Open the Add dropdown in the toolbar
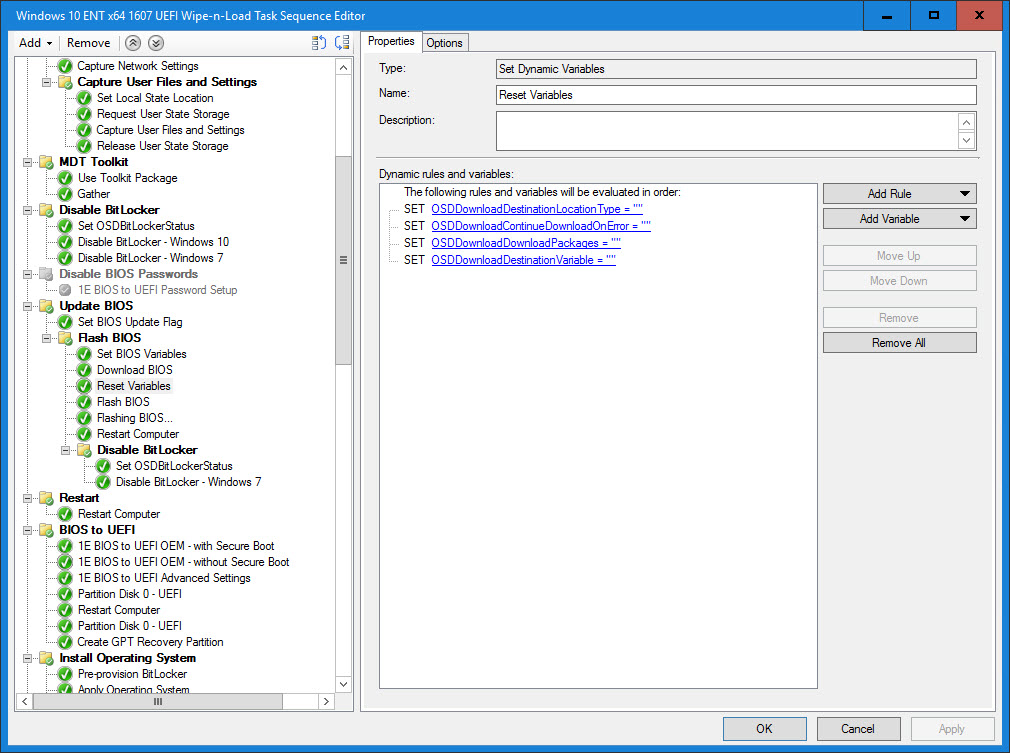This screenshot has width=1010, height=753. (36, 43)
